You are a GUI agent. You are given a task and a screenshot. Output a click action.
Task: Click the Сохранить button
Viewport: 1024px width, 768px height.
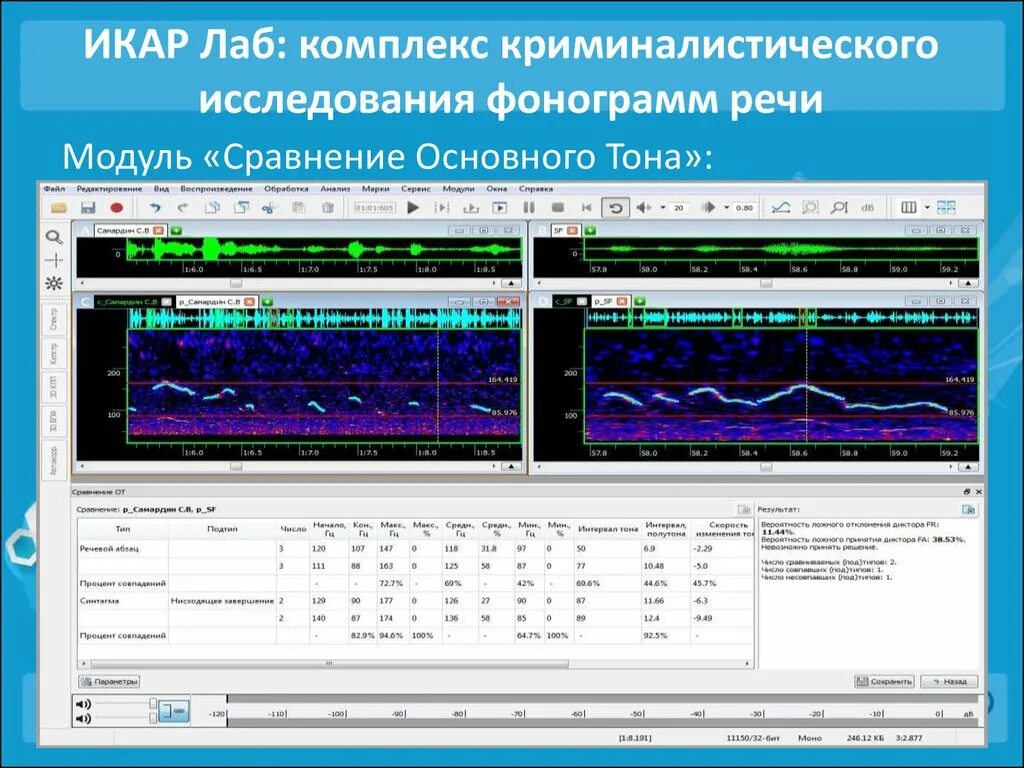[x=884, y=681]
